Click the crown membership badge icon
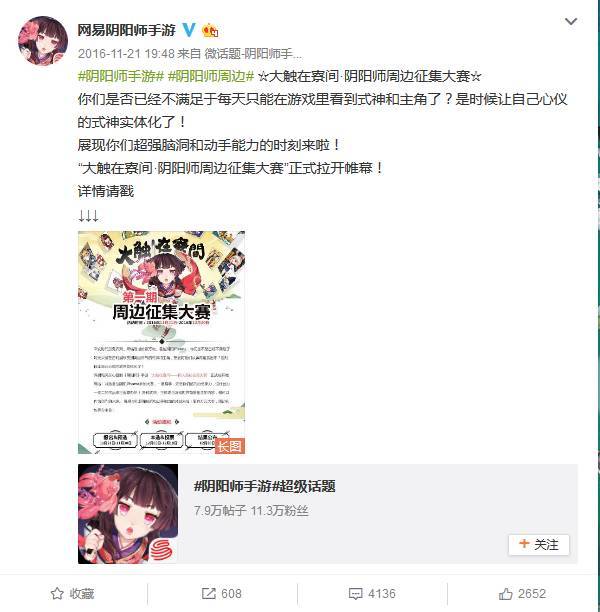This screenshot has height=612, width=600. pos(210,30)
